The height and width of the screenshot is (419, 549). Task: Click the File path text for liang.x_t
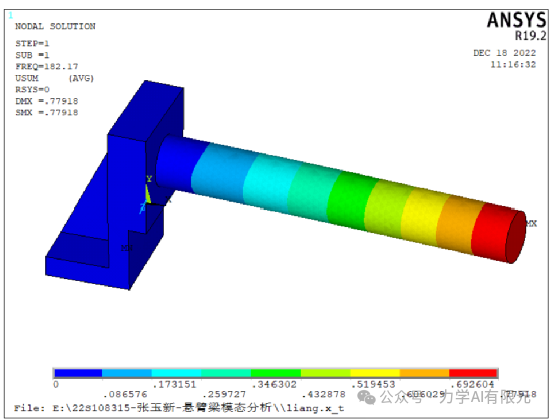point(179,408)
